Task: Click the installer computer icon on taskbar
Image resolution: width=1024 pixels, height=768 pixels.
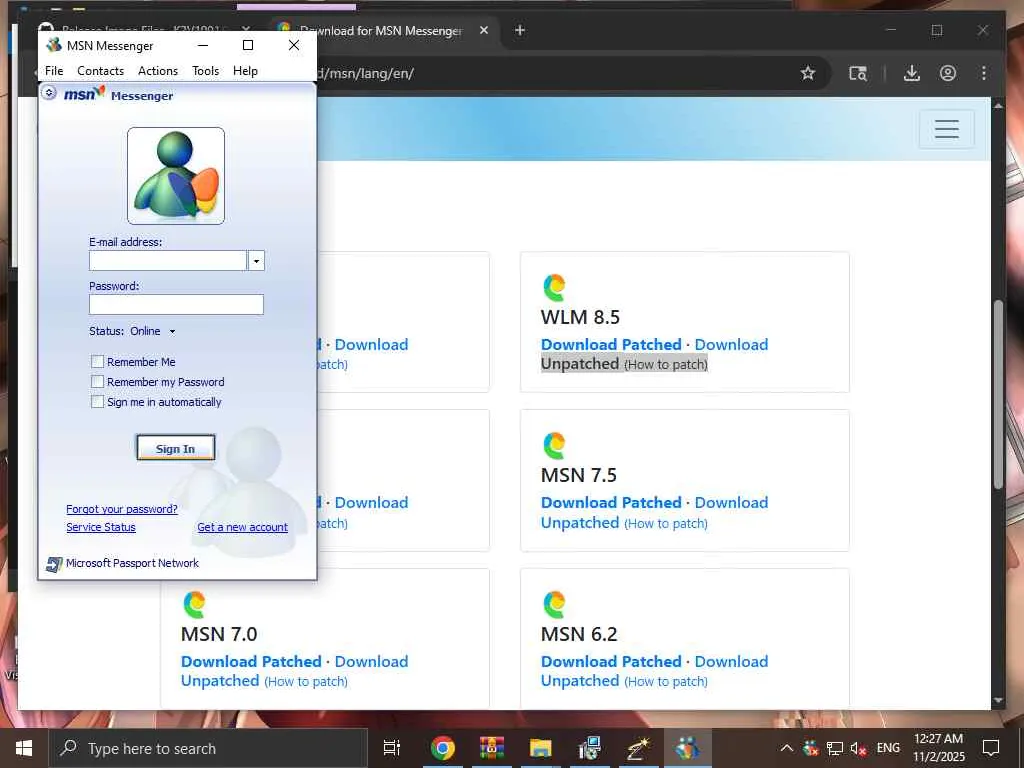Action: pyautogui.click(x=590, y=748)
